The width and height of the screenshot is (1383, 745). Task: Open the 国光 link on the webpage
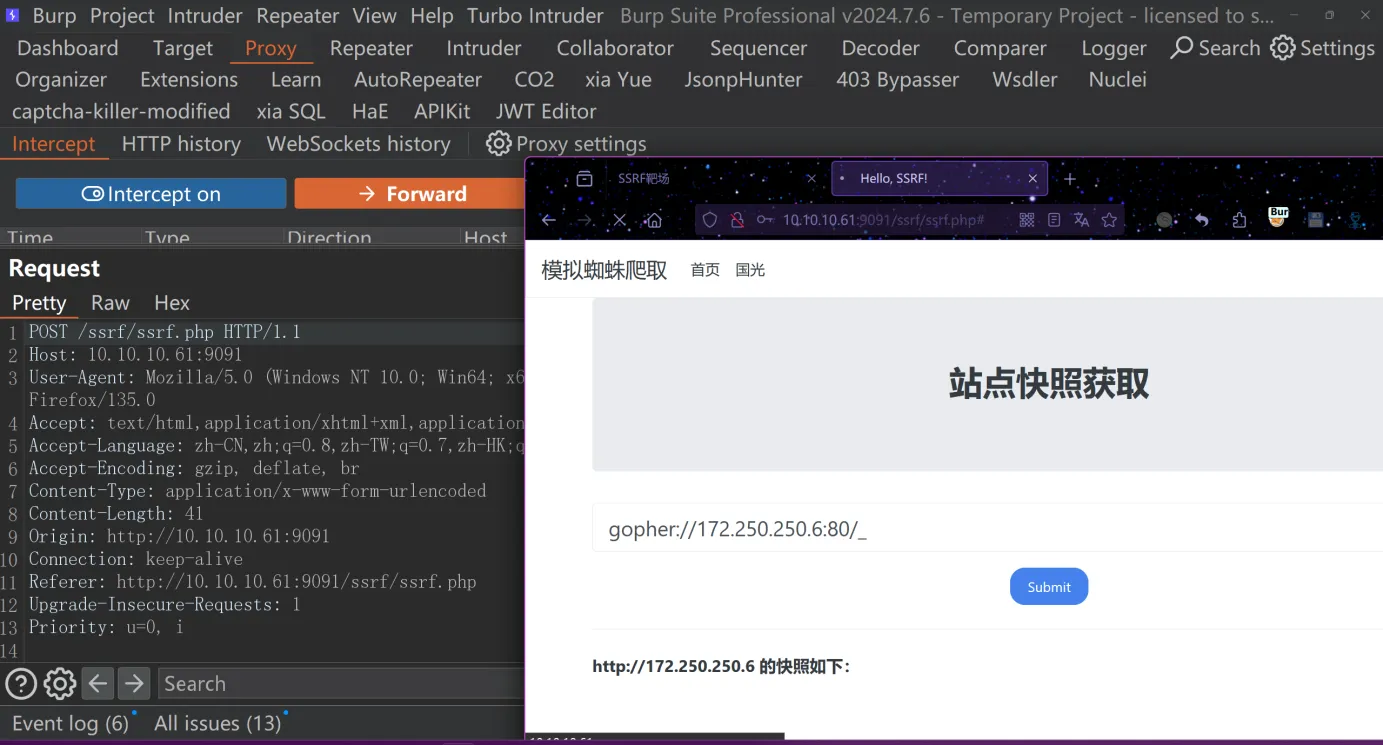click(x=750, y=270)
